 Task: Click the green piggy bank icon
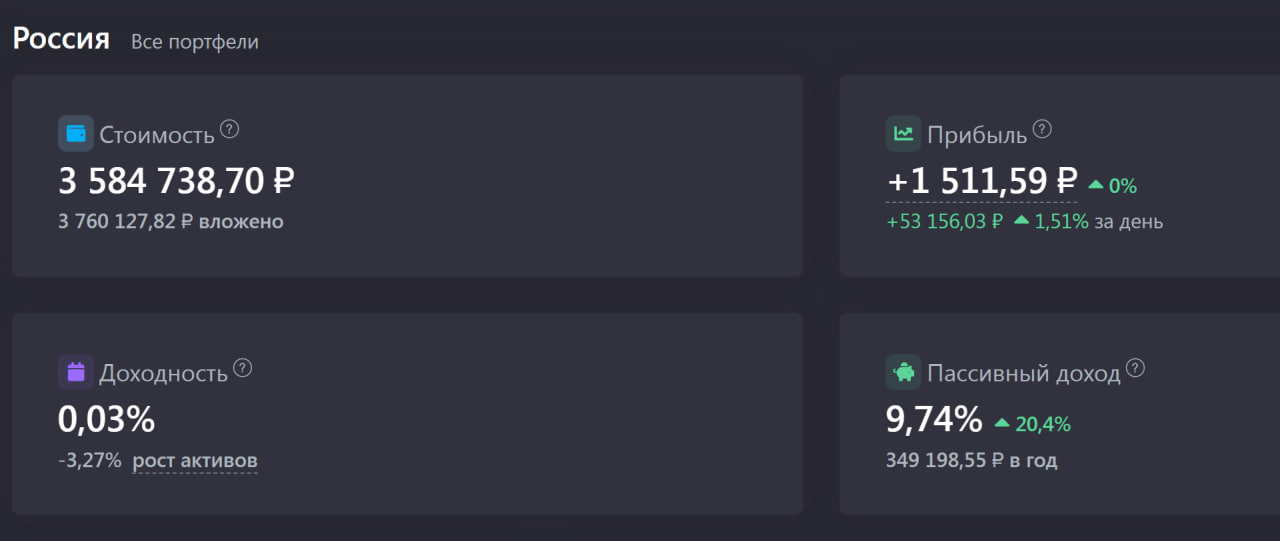[x=904, y=373]
